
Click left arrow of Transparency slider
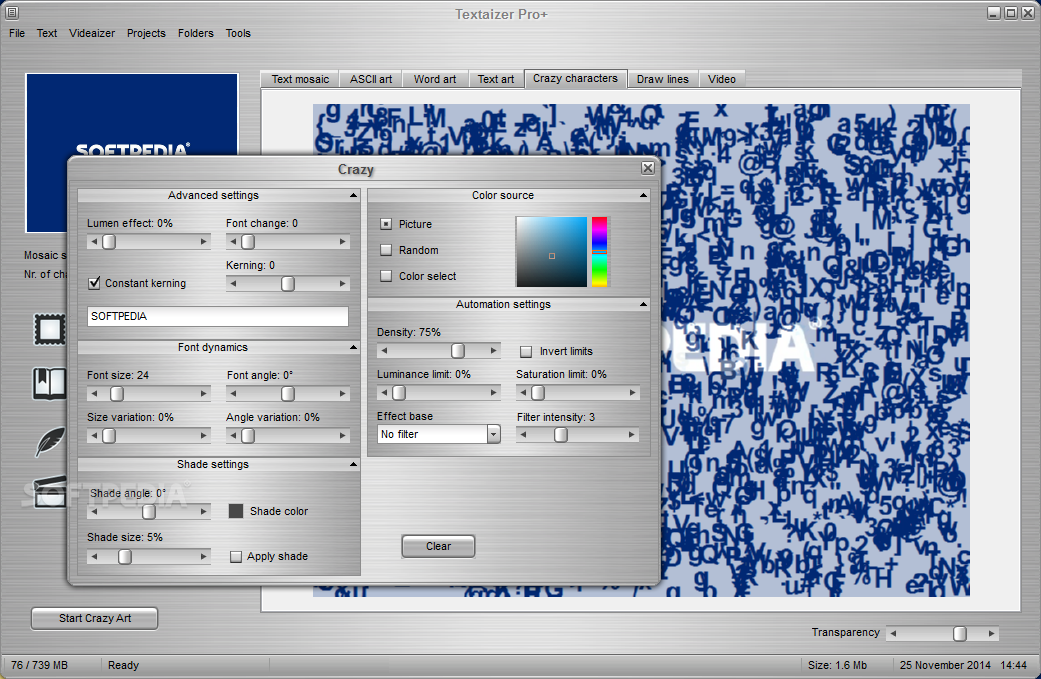(894, 634)
